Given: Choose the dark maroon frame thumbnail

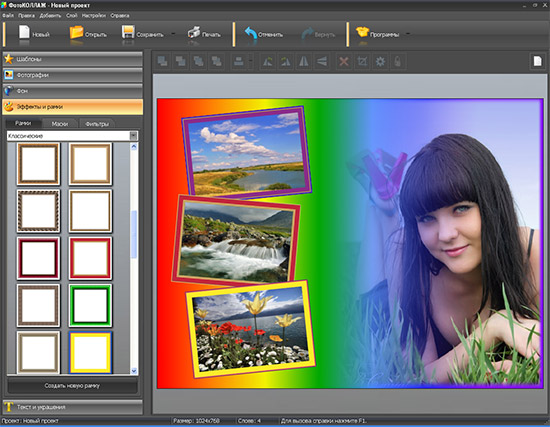Looking at the screenshot, I should [39, 258].
